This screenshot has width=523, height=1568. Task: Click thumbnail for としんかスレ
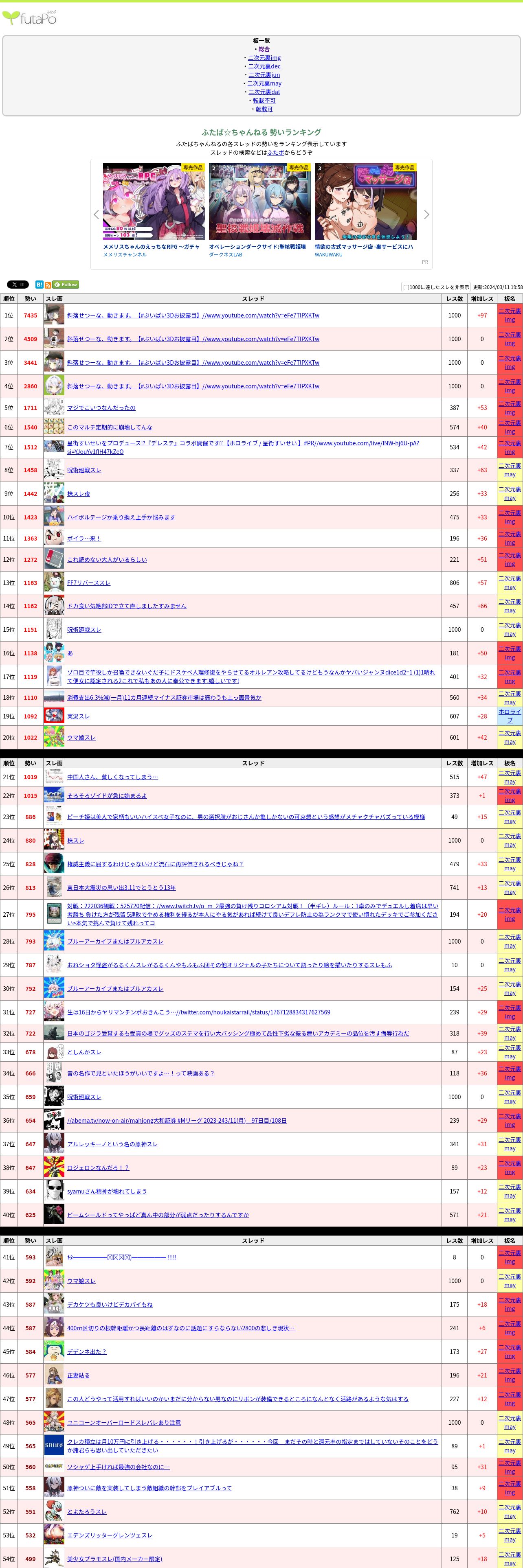[54, 1052]
